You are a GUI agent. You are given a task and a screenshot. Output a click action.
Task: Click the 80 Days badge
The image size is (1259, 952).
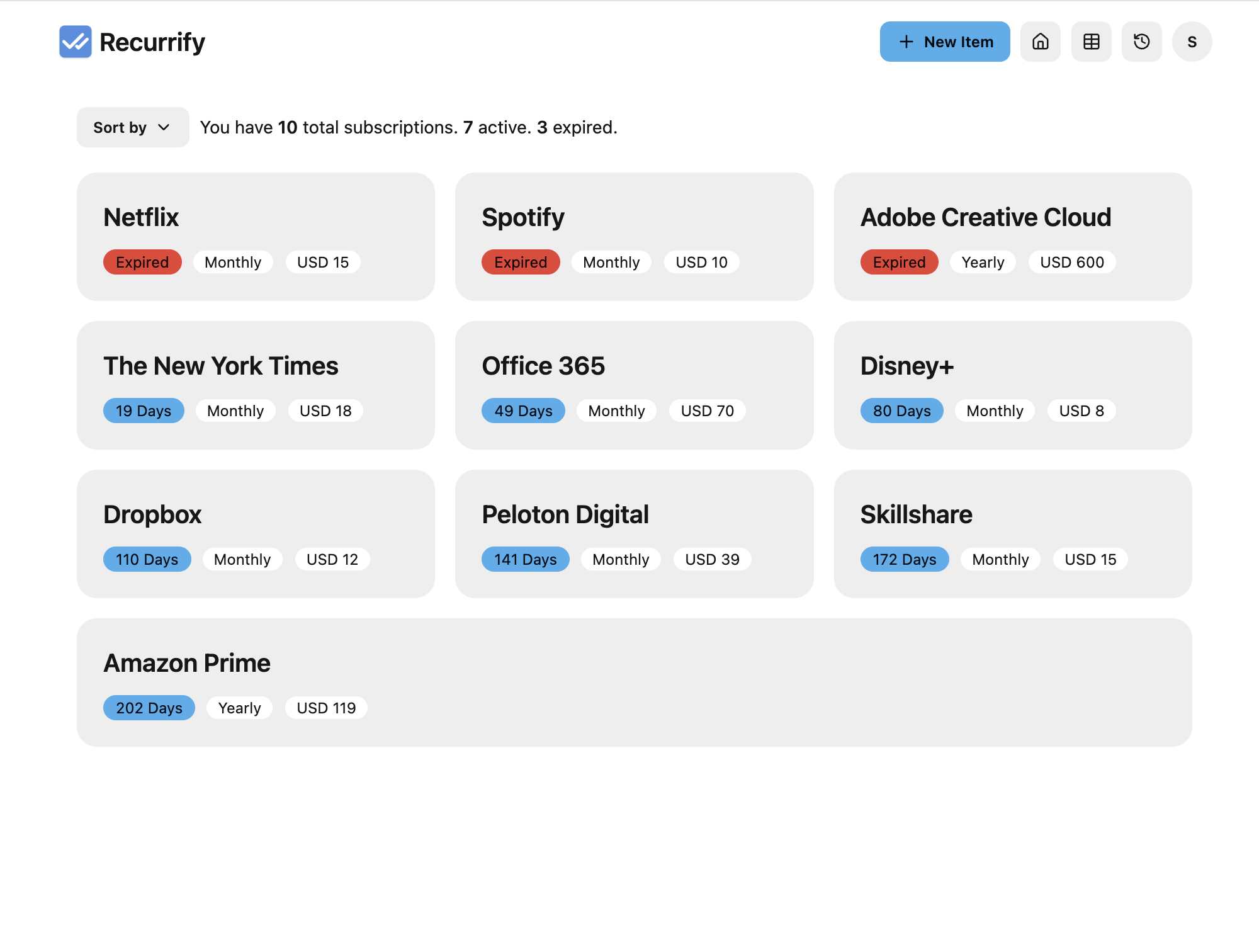coord(902,411)
